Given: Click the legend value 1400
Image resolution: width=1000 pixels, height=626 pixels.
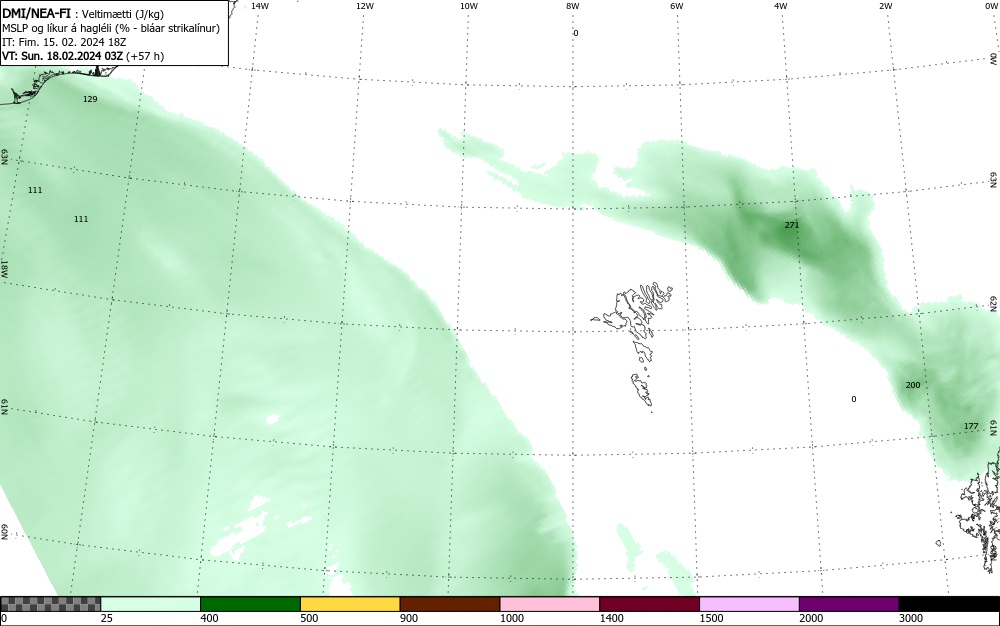Looking at the screenshot, I should (x=611, y=618).
